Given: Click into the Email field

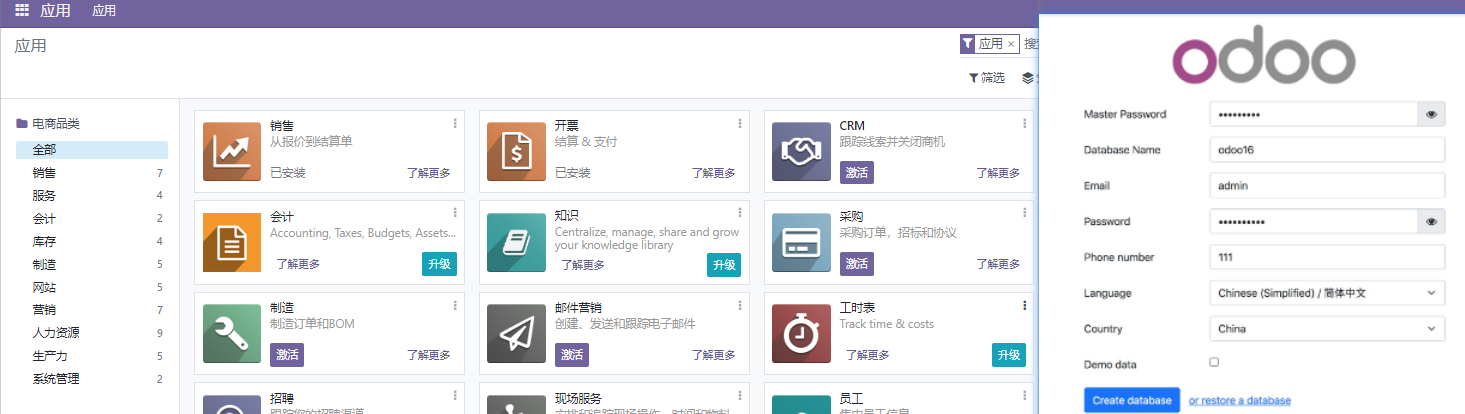Looking at the screenshot, I should coord(1327,185).
